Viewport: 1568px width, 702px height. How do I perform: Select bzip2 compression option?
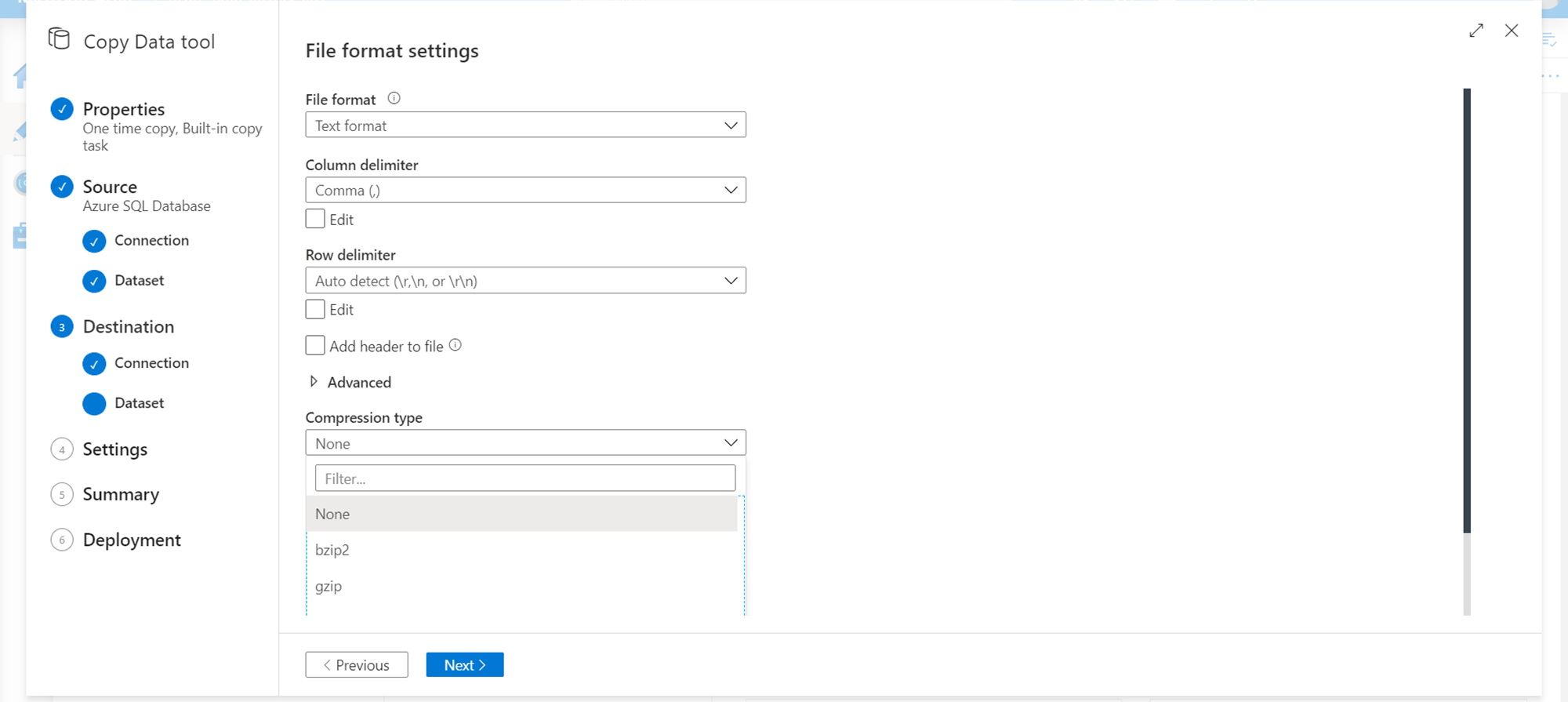pos(332,550)
